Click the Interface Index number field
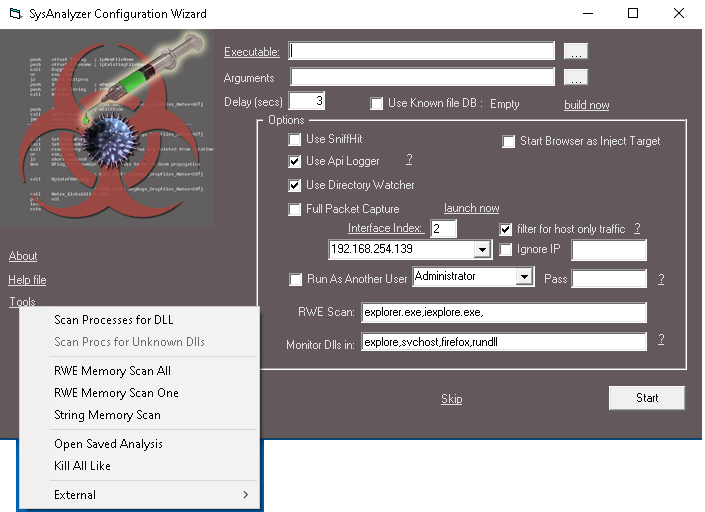 click(443, 228)
